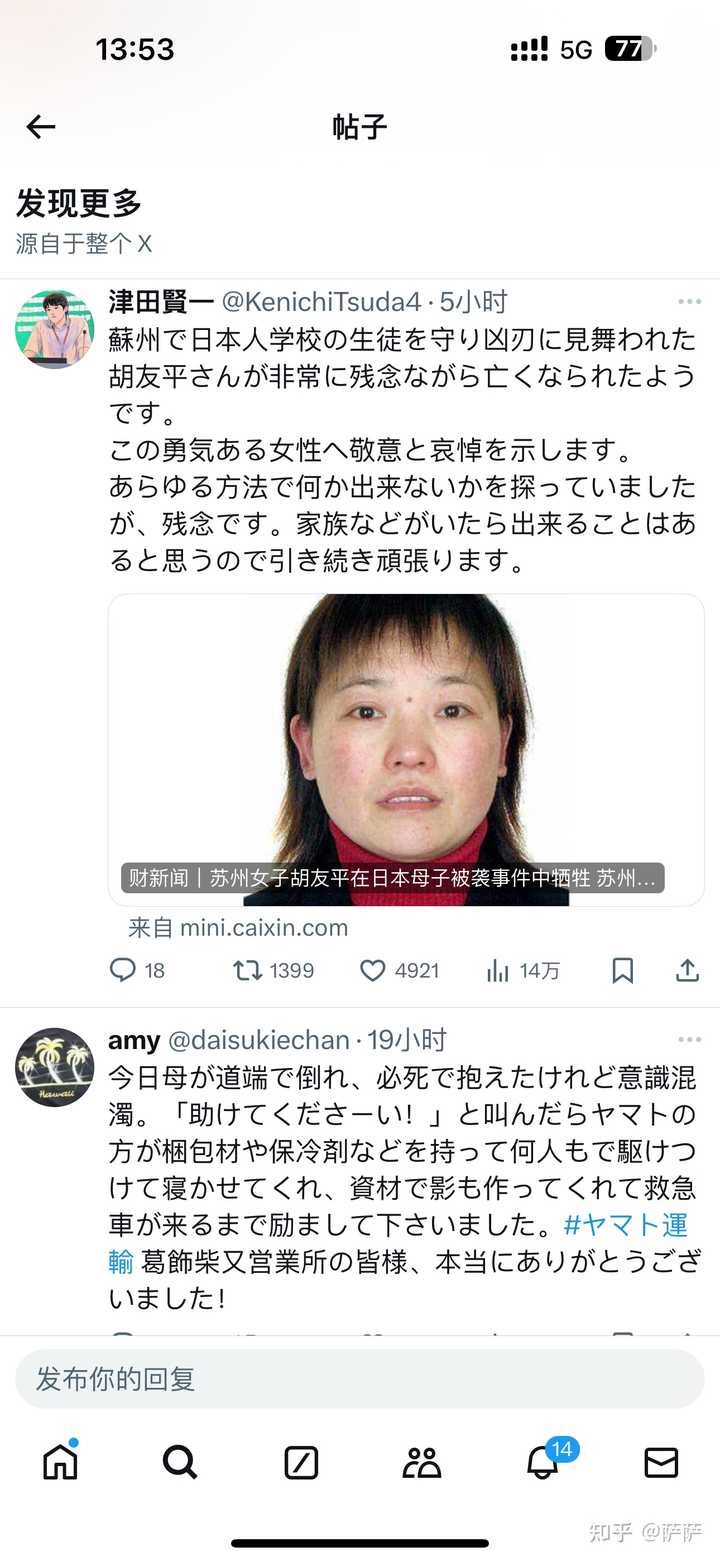Open 津田賢一's profile avatar
This screenshot has height=1561, width=720.
tap(54, 329)
